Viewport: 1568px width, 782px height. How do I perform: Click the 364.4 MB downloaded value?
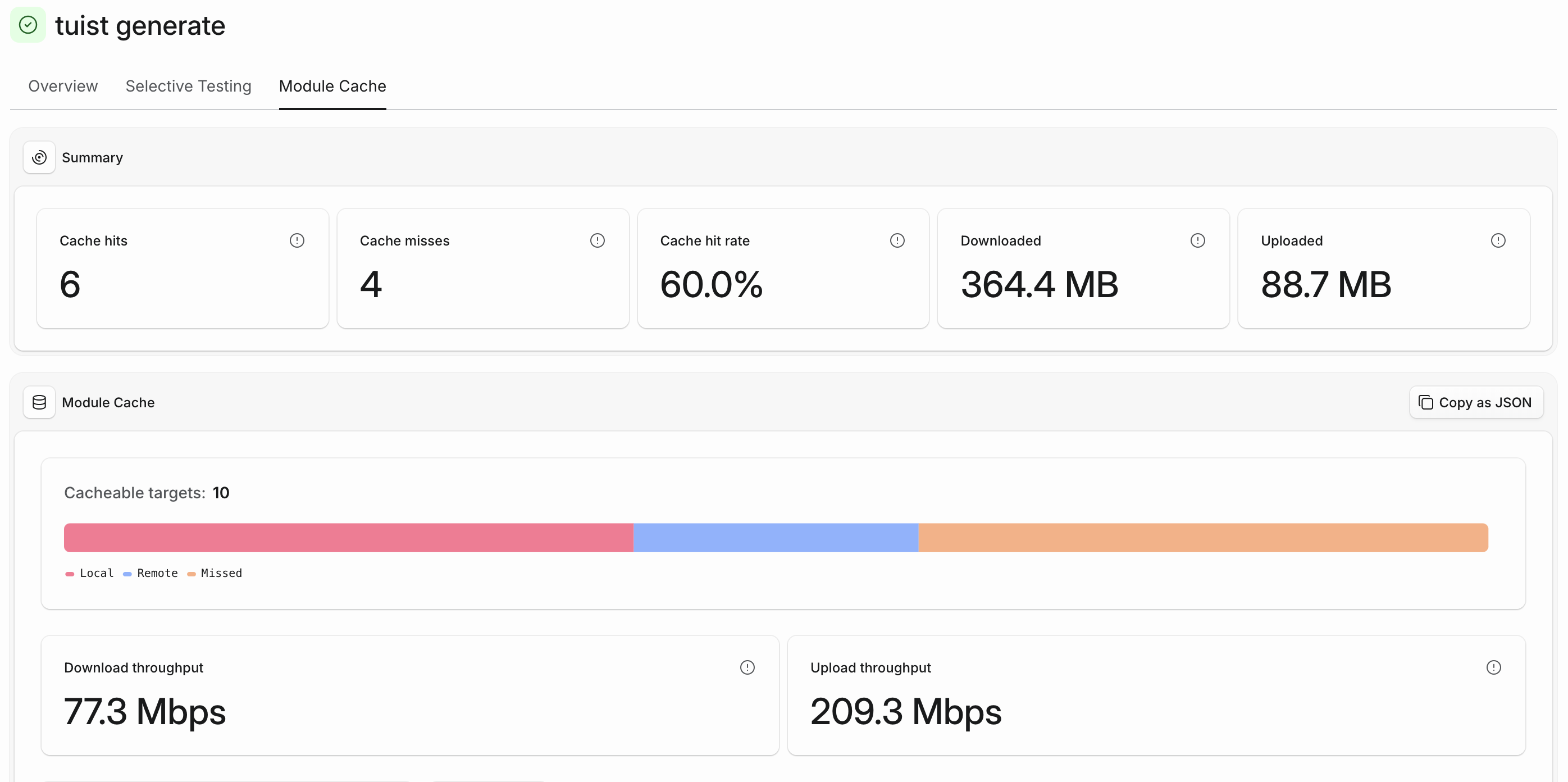[1039, 284]
